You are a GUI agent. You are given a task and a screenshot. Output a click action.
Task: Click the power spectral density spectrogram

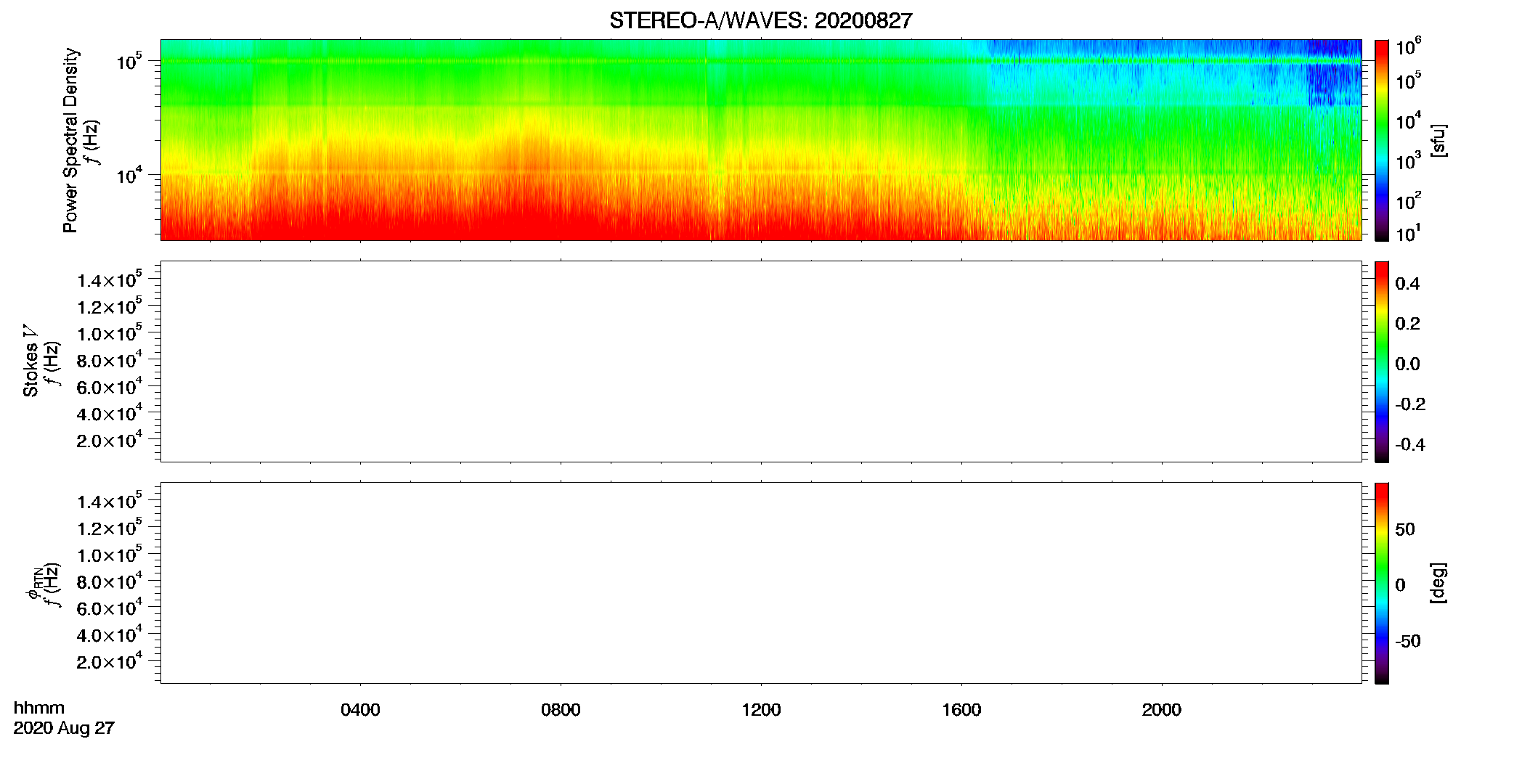tap(761, 140)
